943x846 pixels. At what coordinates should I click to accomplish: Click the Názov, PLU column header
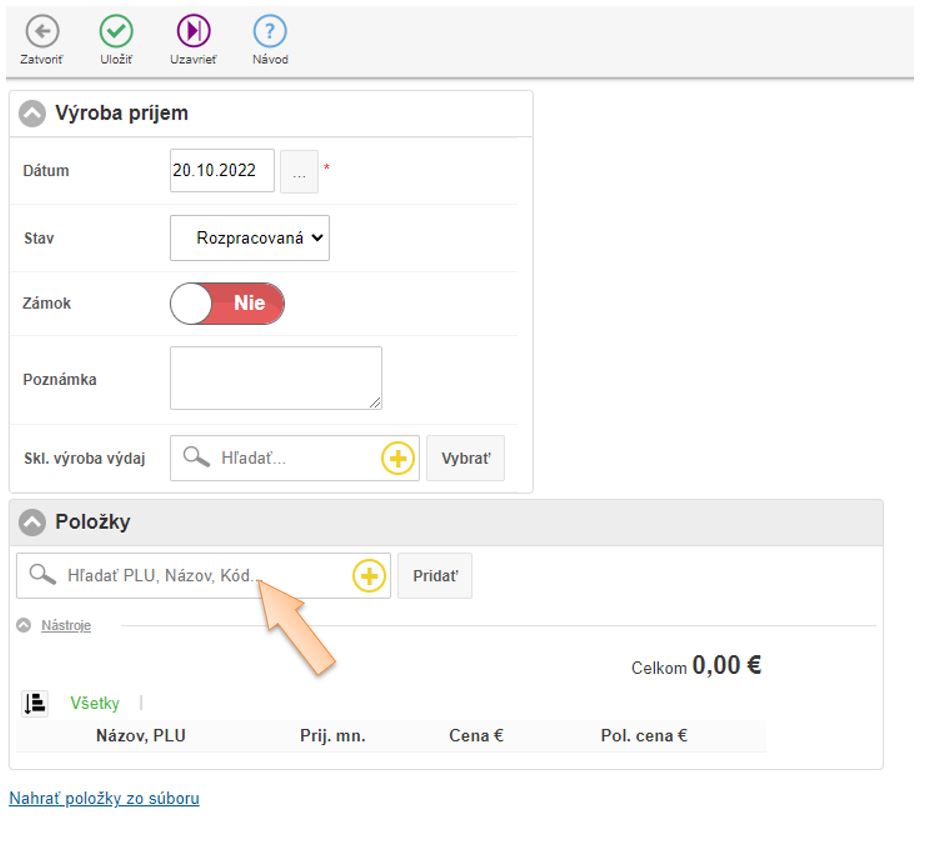coord(140,736)
